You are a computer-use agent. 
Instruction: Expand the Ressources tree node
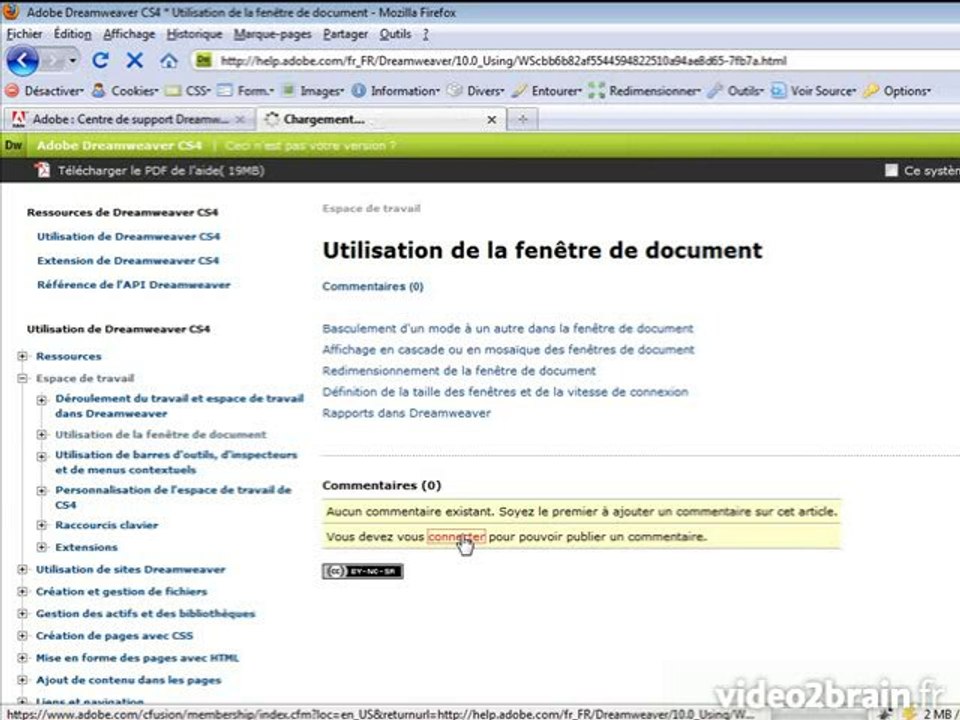[x=23, y=356]
